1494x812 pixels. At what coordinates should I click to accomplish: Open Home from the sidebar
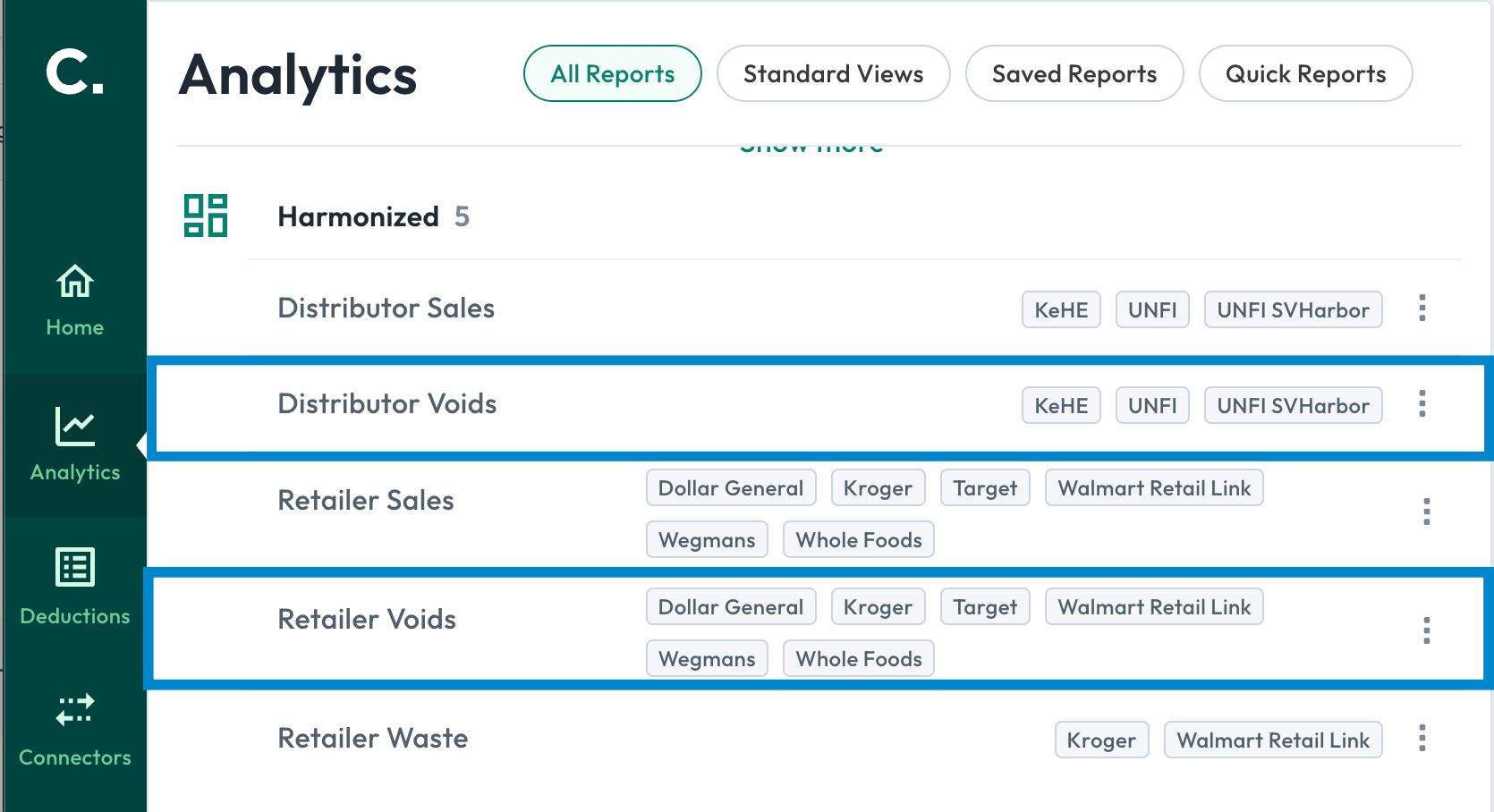point(75,301)
